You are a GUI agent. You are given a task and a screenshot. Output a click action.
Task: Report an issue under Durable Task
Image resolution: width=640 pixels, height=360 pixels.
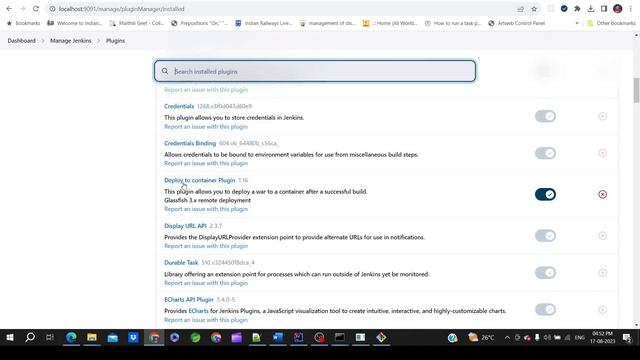click(x=206, y=283)
